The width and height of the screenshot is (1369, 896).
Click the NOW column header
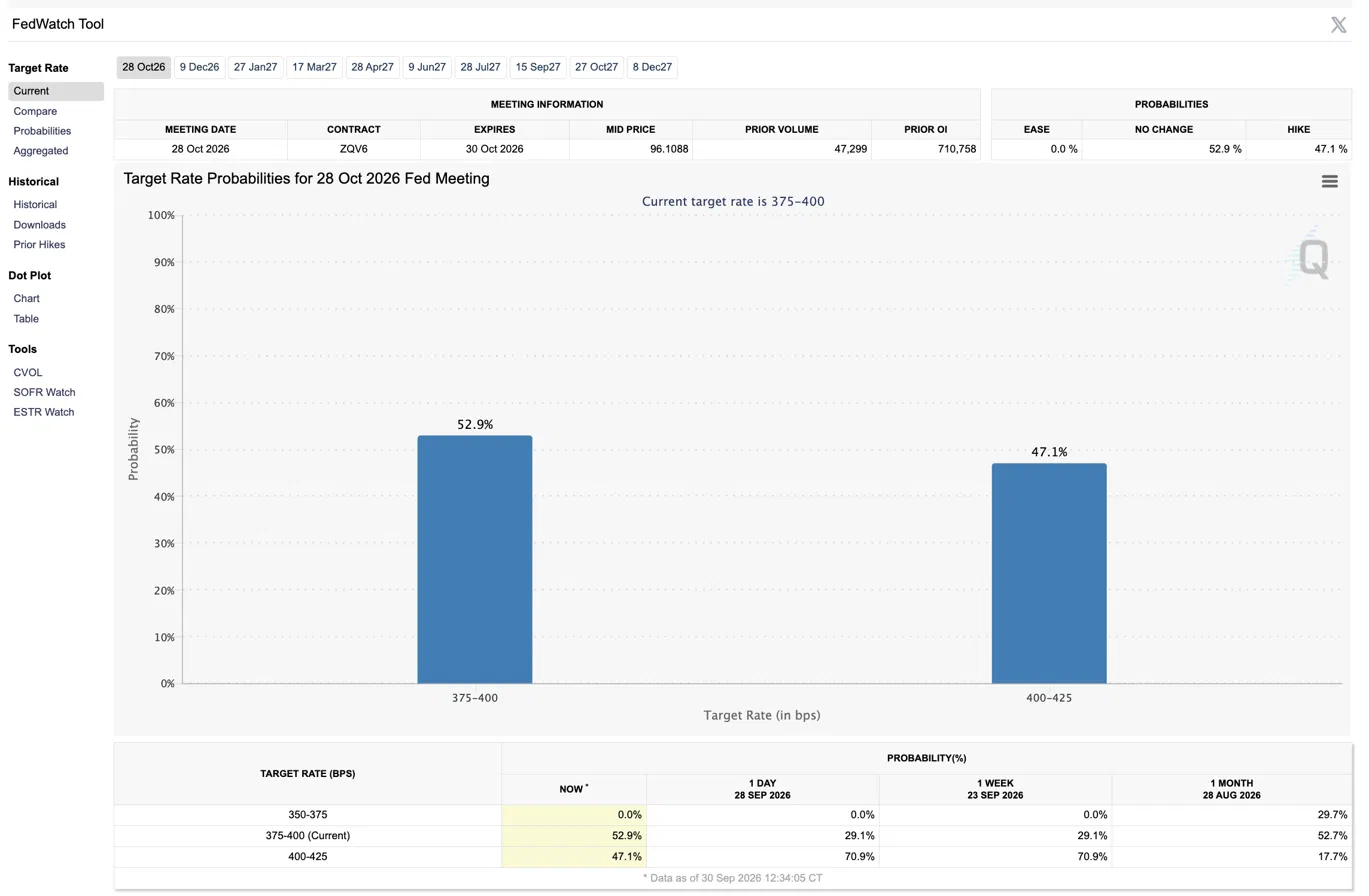click(574, 789)
